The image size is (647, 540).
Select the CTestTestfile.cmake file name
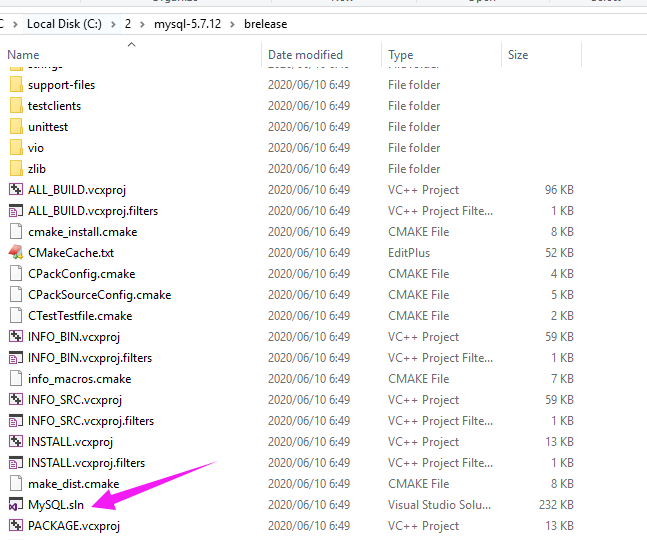coord(80,316)
